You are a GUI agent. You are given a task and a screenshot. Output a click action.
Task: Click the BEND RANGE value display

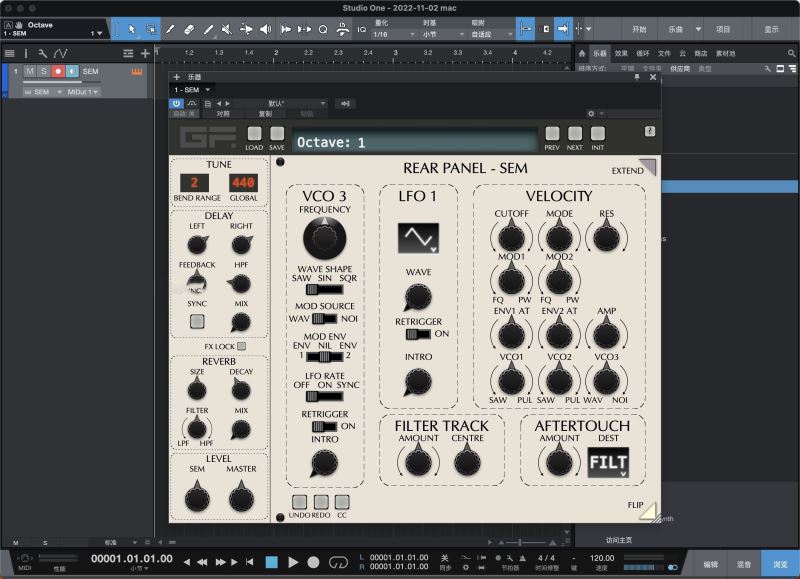[194, 183]
